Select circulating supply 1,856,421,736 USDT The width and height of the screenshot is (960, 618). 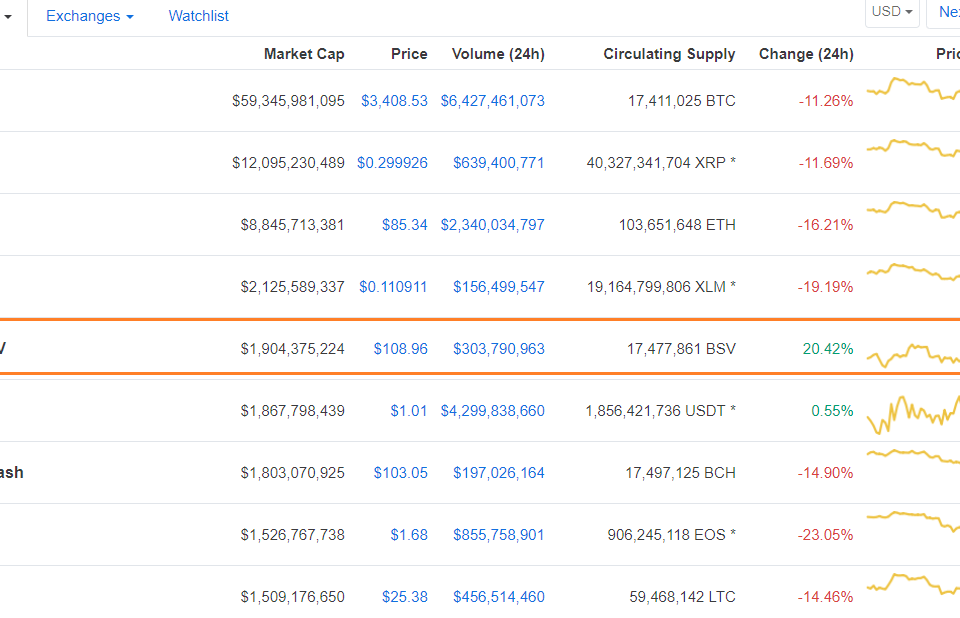click(x=661, y=410)
